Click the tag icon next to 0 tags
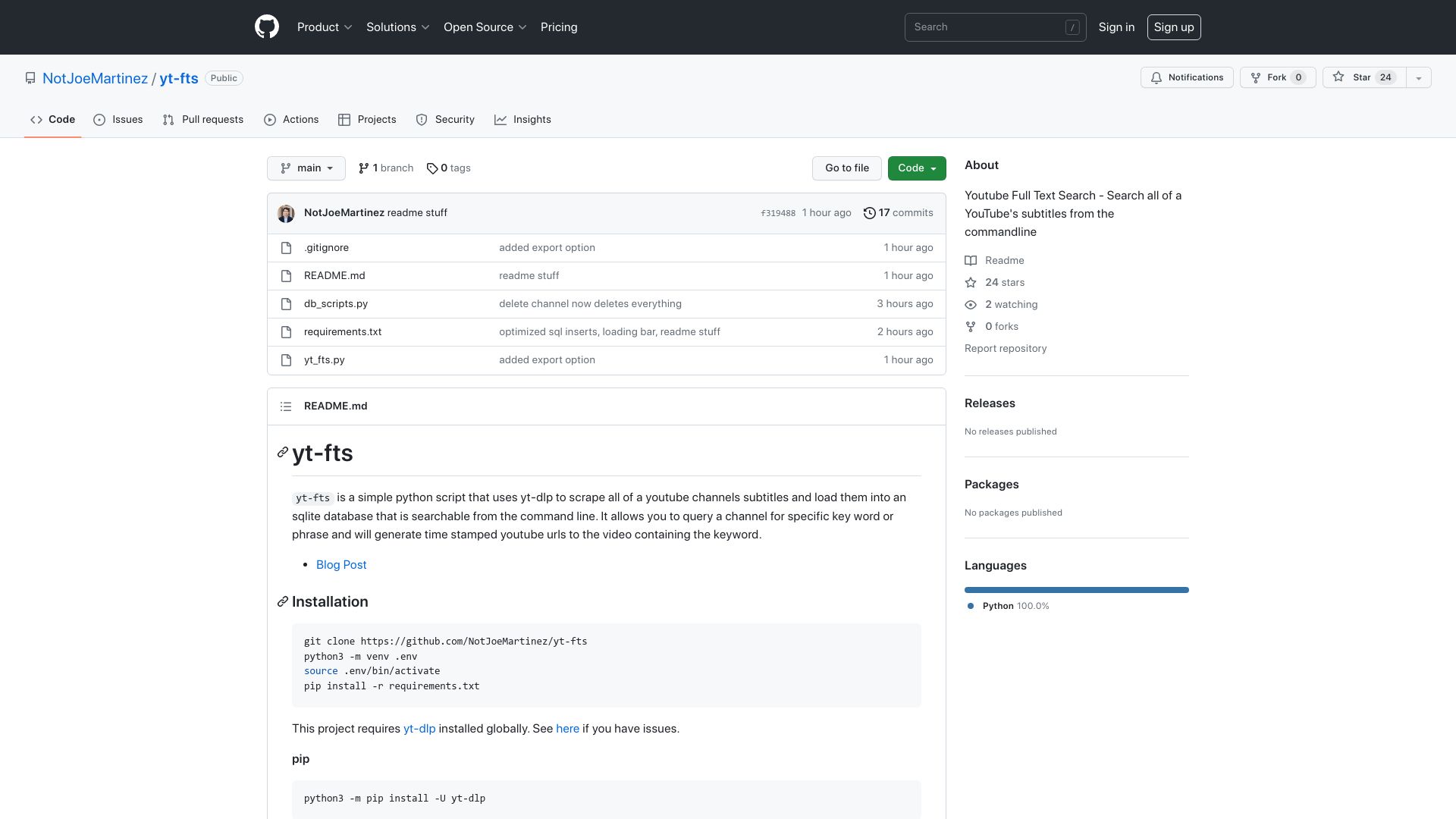This screenshot has width=1456, height=819. (x=432, y=168)
